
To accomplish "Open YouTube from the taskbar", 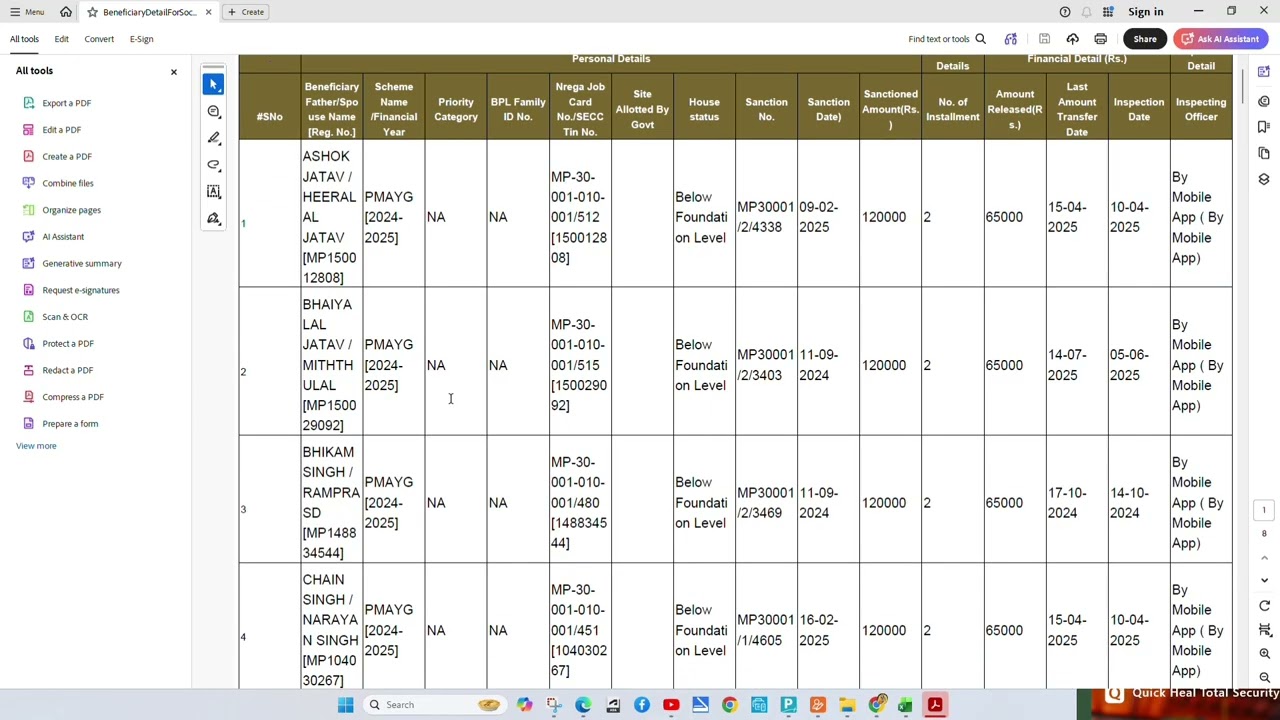I will [671, 705].
